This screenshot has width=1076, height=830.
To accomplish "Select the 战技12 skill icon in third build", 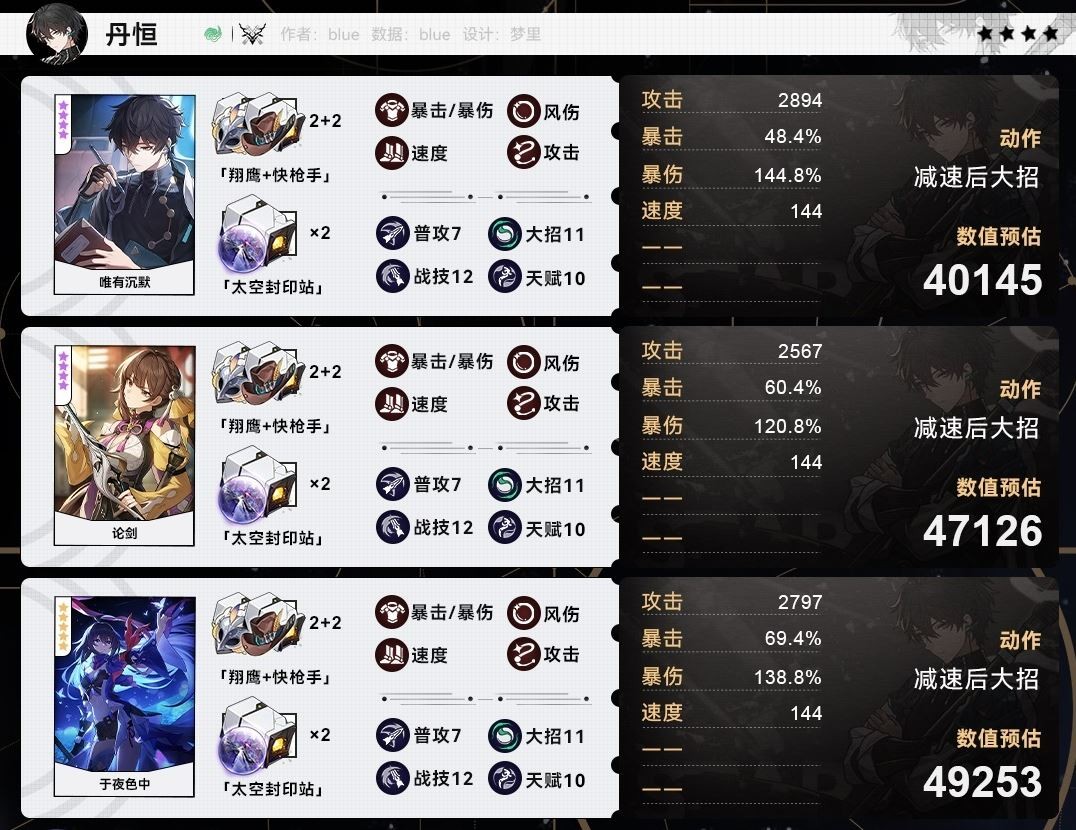I will 393,778.
